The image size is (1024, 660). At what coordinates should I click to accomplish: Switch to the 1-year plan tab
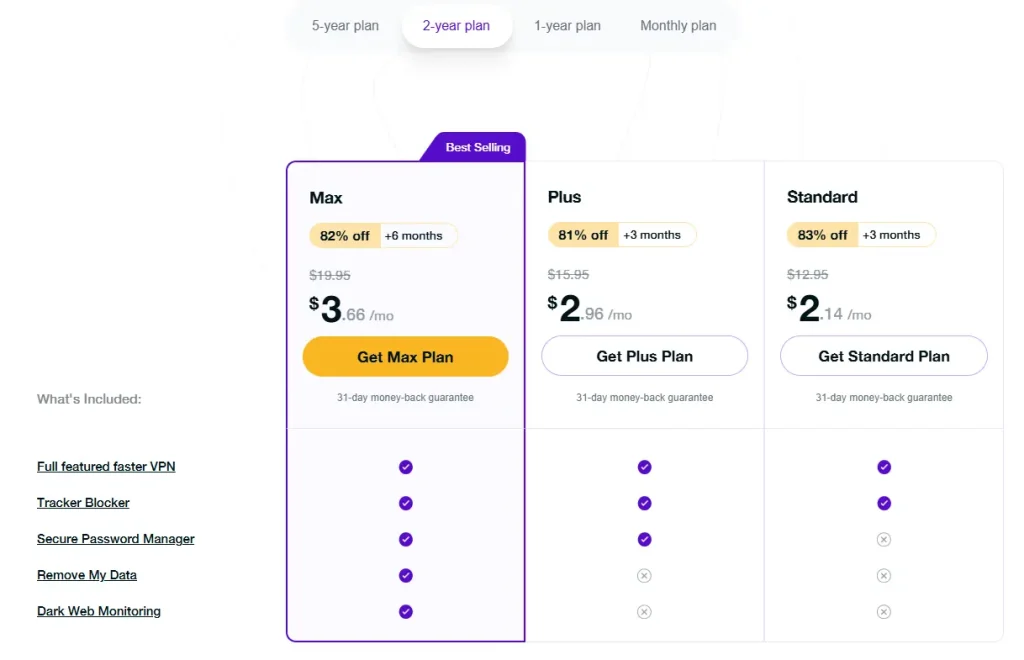(567, 26)
